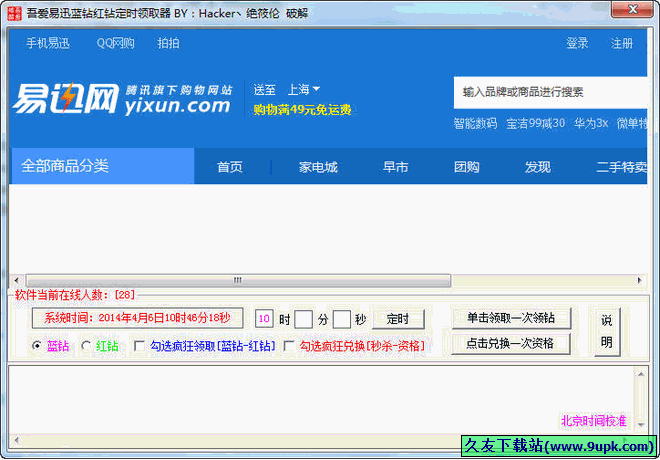Open the 家电城 tab
This screenshot has width=660, height=460.
click(318, 167)
